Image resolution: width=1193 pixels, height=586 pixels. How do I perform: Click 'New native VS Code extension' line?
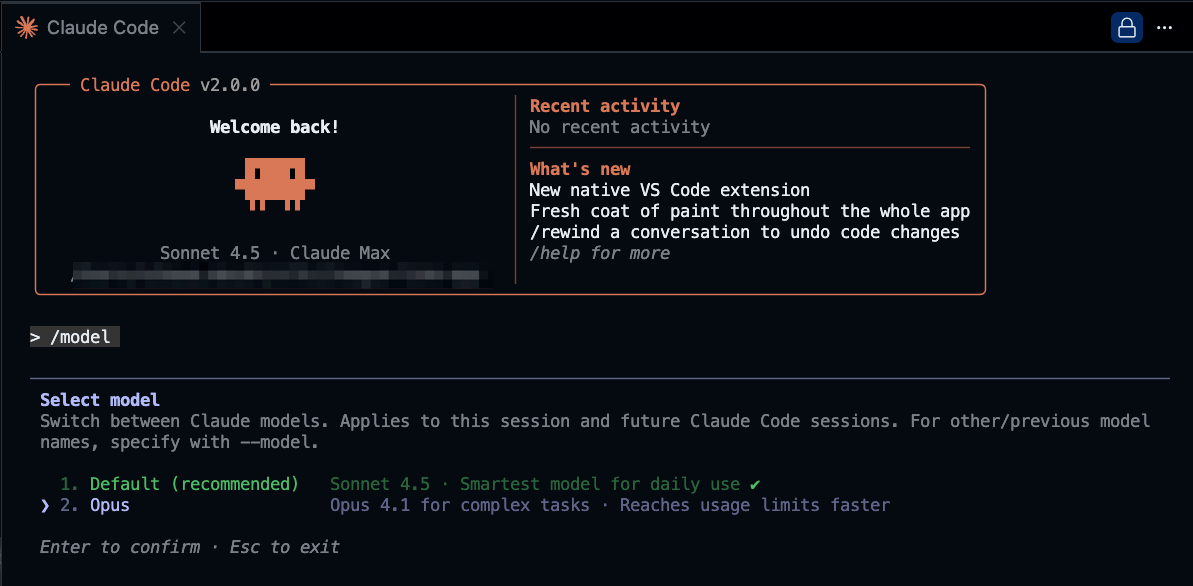coord(670,189)
